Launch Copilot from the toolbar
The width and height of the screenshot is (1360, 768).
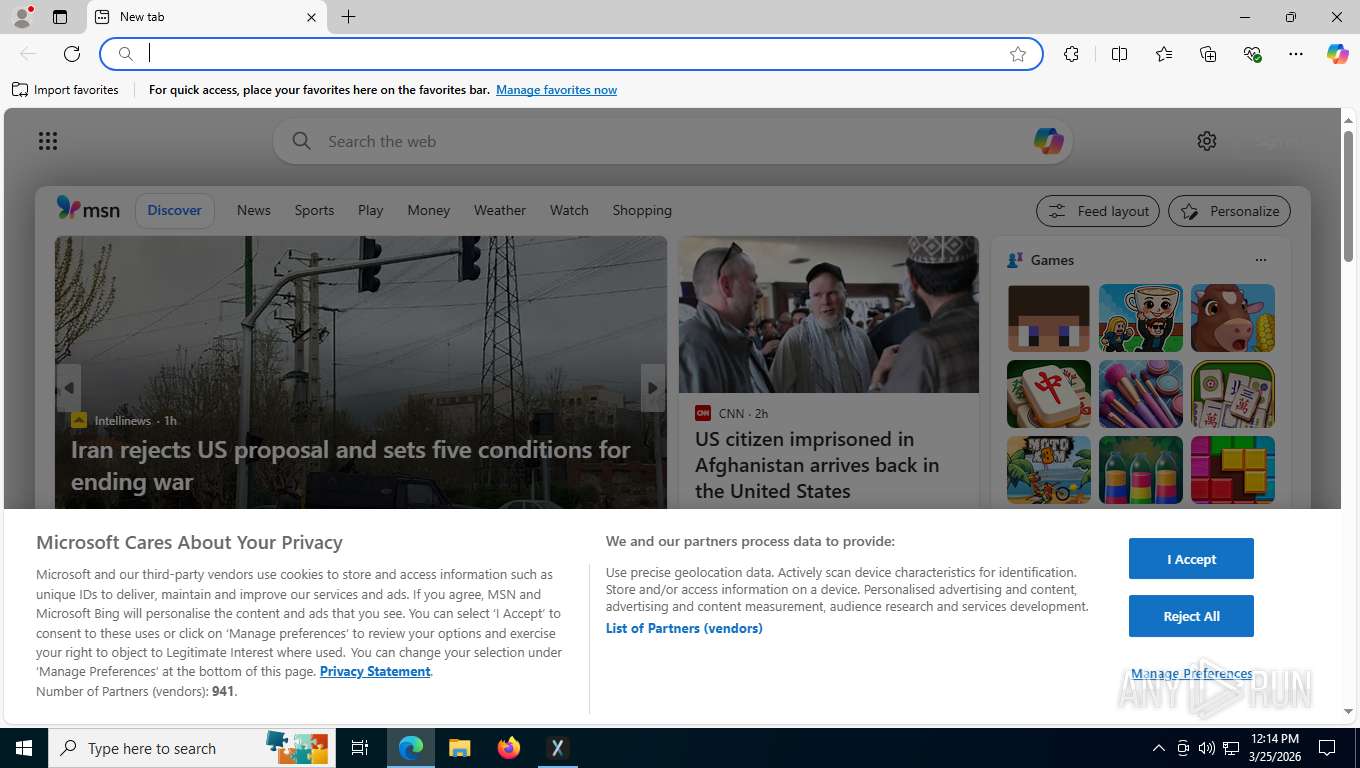coord(1338,54)
